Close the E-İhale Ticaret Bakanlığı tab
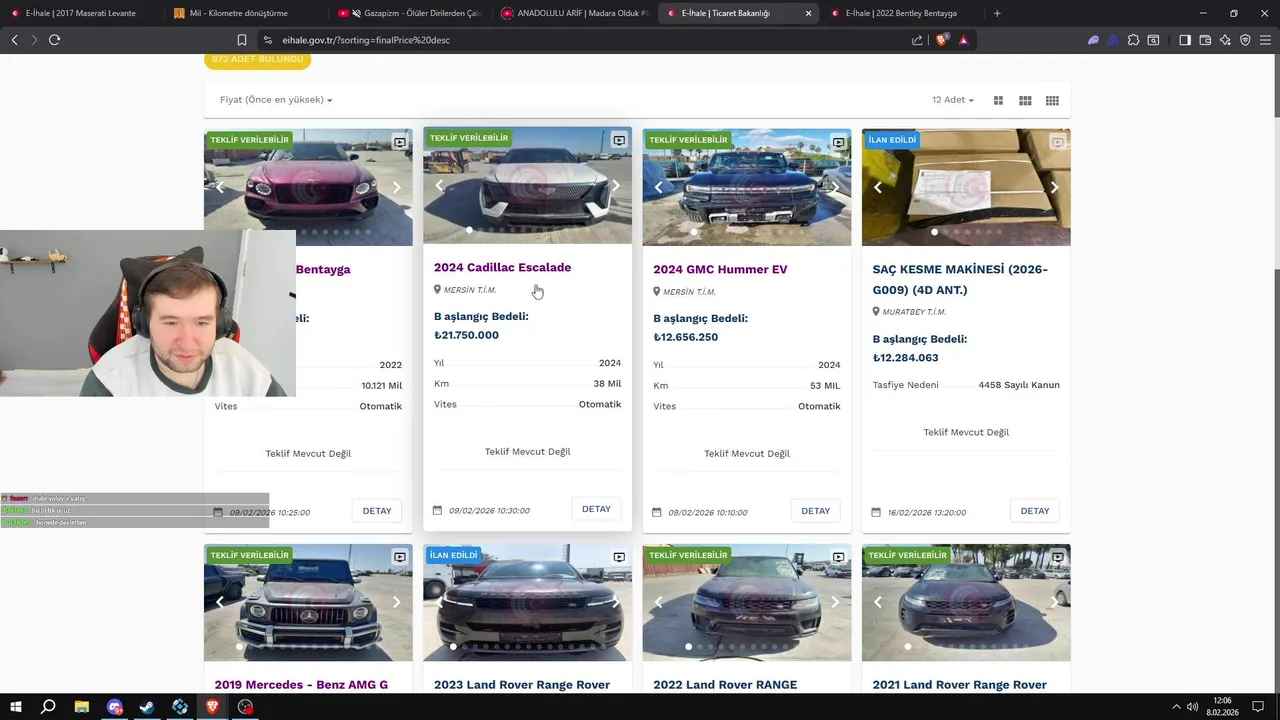This screenshot has height=720, width=1280. click(x=808, y=13)
